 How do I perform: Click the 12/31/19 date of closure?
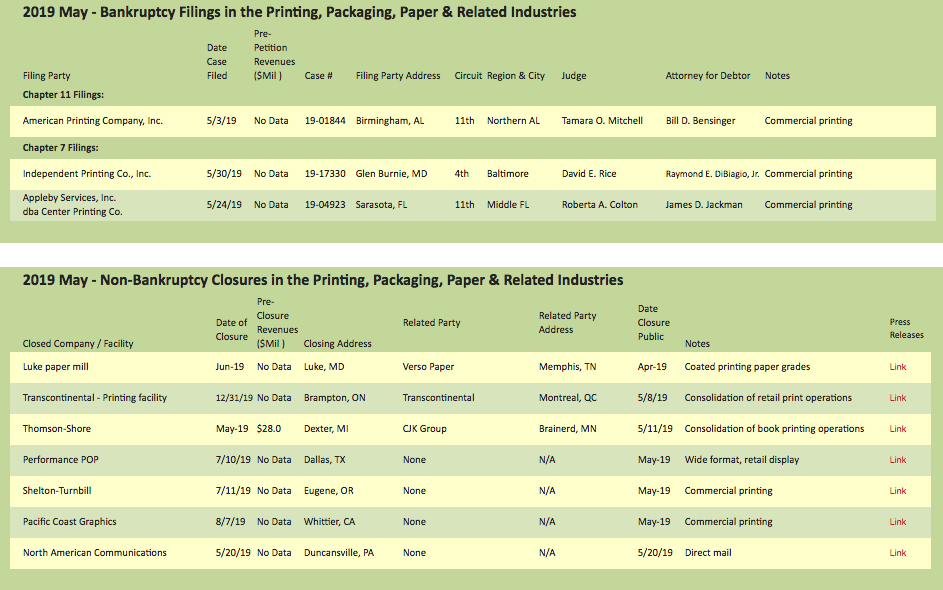point(234,398)
